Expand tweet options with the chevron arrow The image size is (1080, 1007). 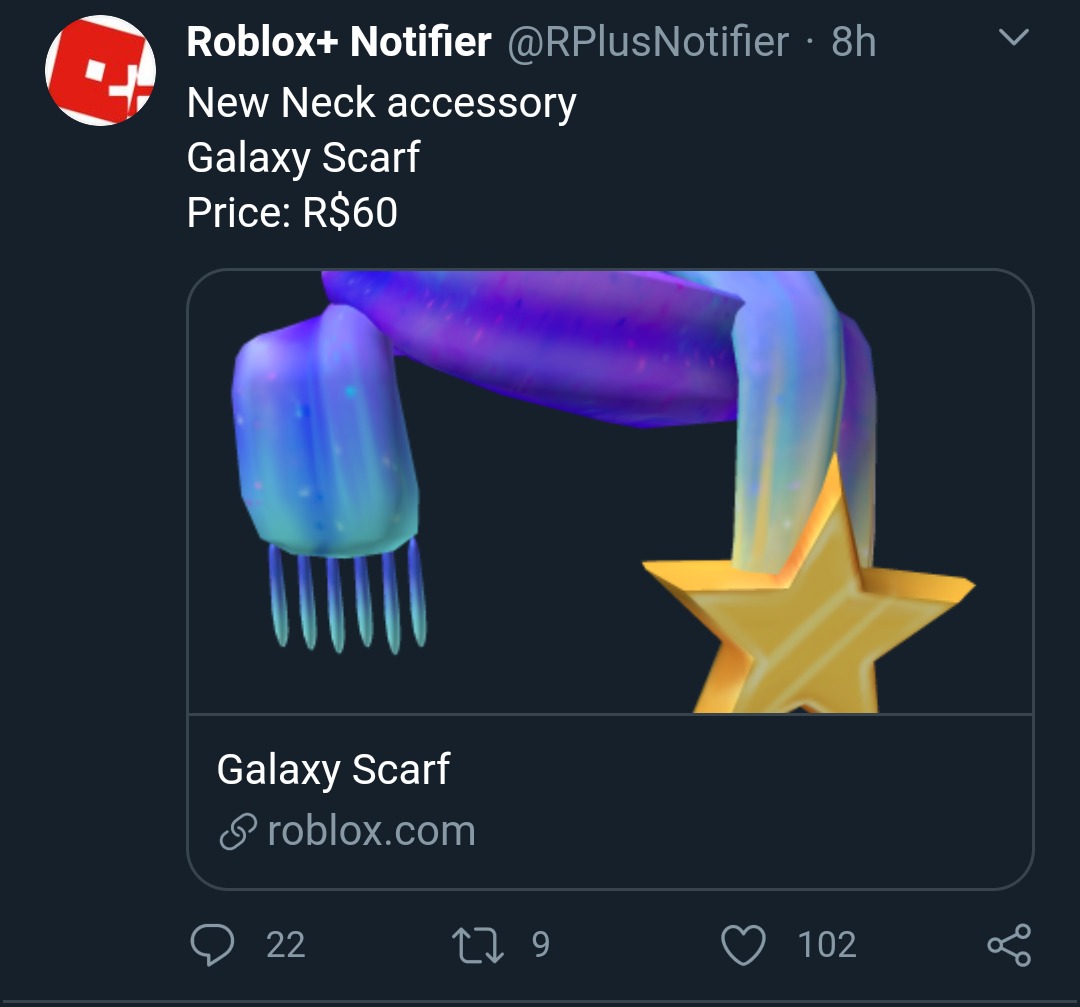tap(1014, 38)
